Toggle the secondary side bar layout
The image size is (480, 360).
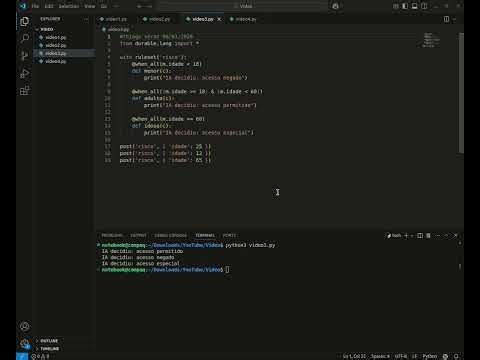(x=424, y=6)
